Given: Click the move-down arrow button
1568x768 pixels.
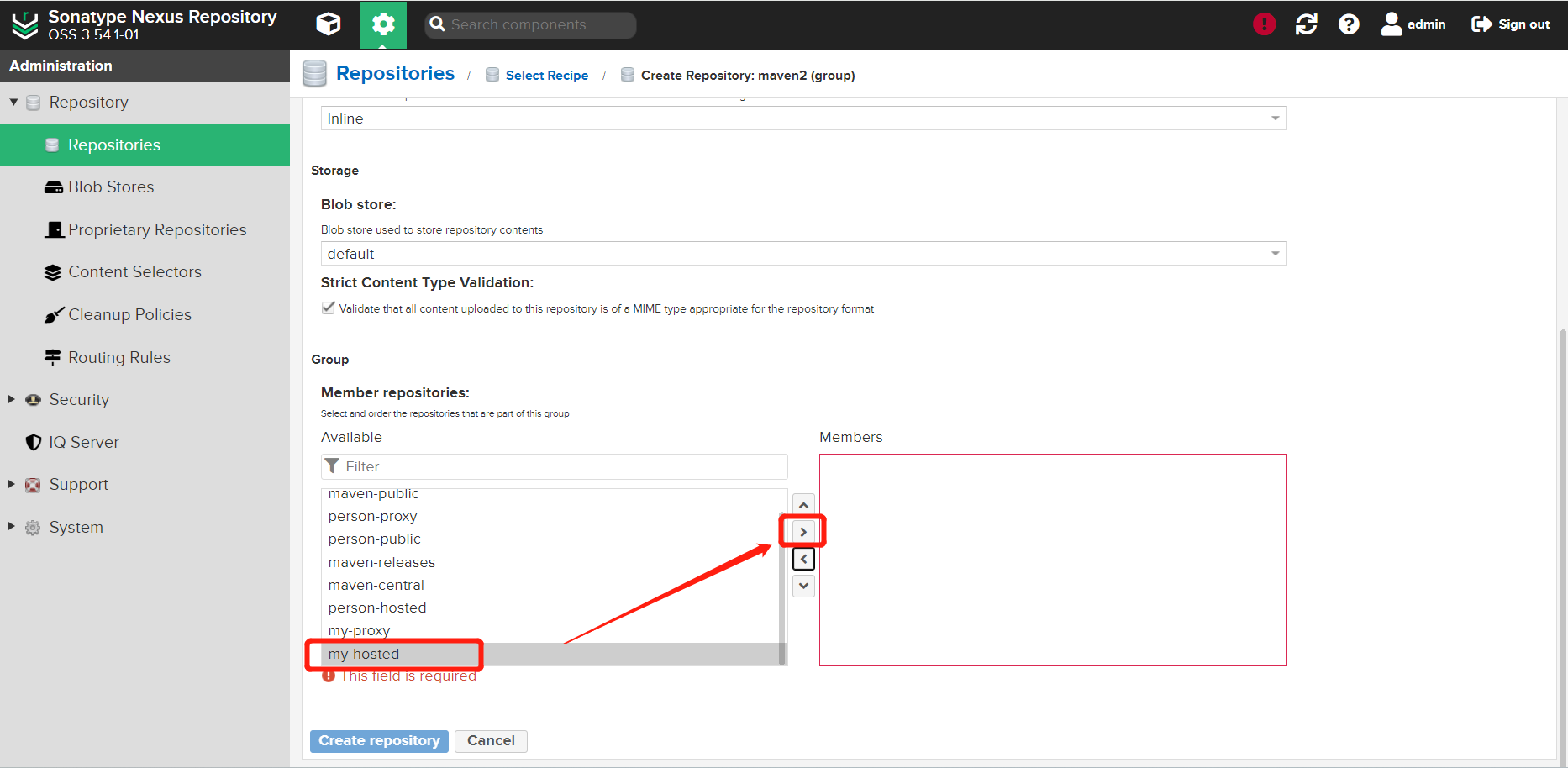Looking at the screenshot, I should pyautogui.click(x=803, y=586).
